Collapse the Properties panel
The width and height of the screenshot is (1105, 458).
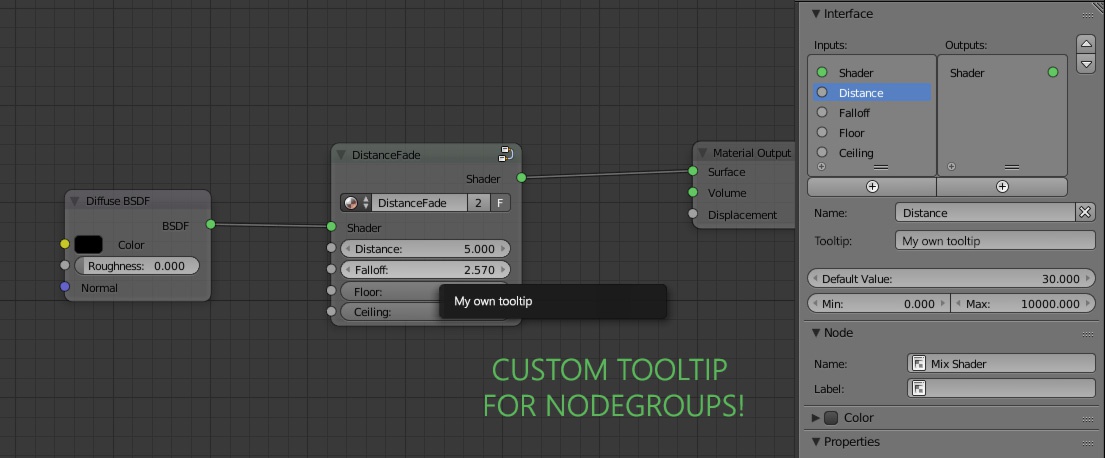tap(816, 442)
